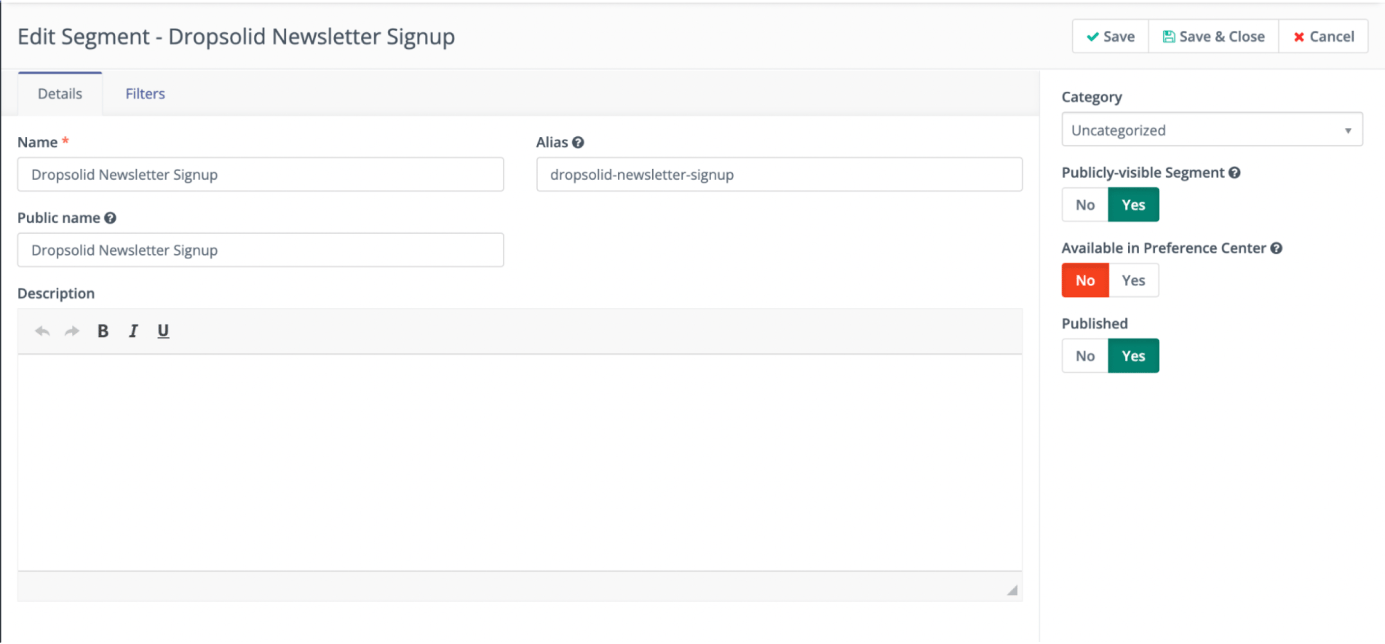
Task: Click Publicly-visible Segment help icon
Action: pyautogui.click(x=1234, y=173)
